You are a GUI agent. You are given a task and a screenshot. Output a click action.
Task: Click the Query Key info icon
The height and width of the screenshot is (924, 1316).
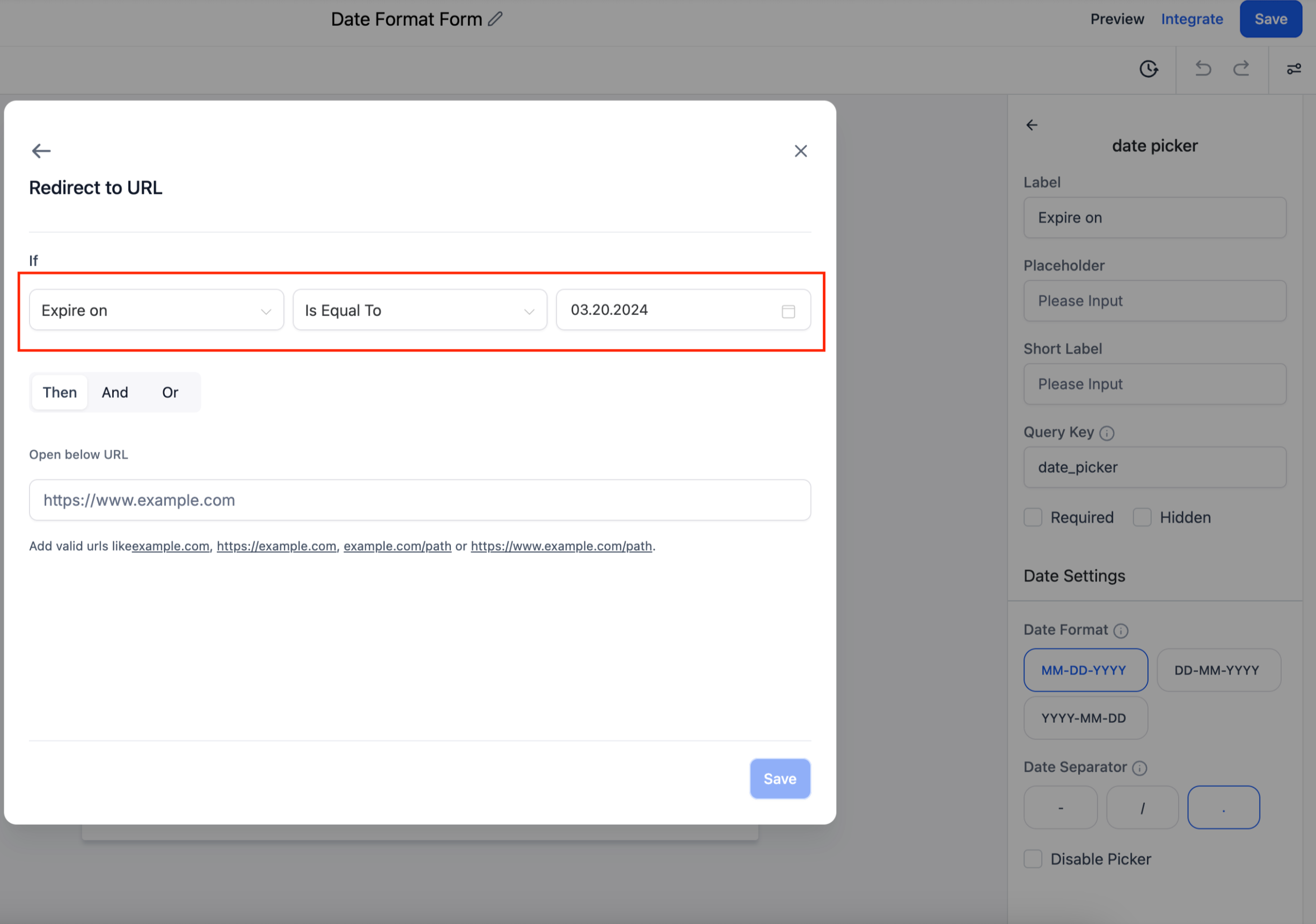pyautogui.click(x=1107, y=434)
